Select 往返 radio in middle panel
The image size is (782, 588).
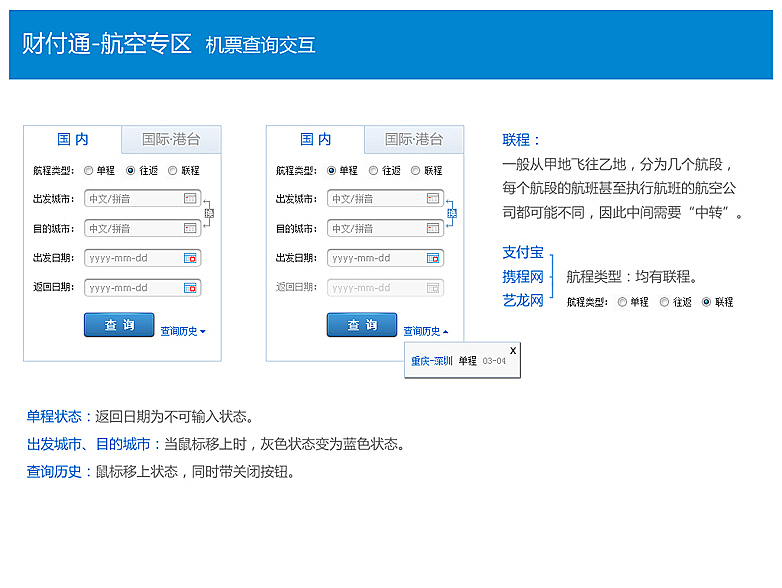tap(374, 171)
